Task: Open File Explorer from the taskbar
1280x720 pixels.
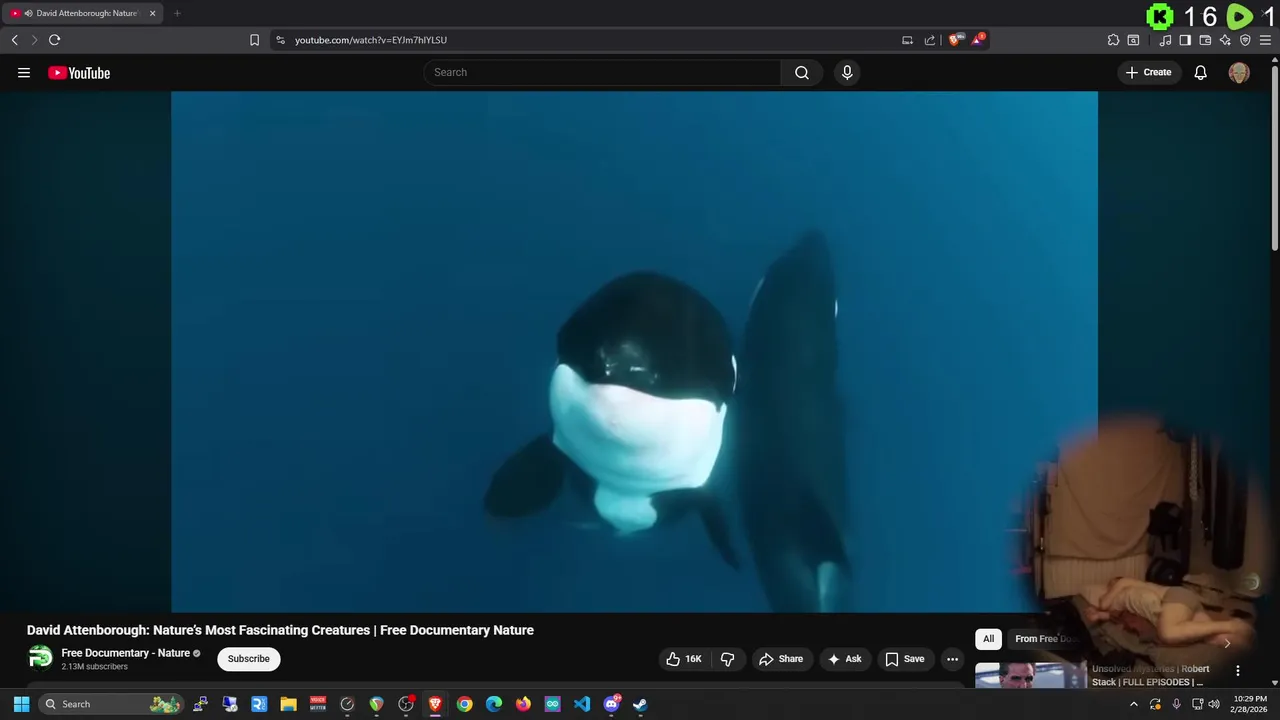Action: tap(288, 704)
